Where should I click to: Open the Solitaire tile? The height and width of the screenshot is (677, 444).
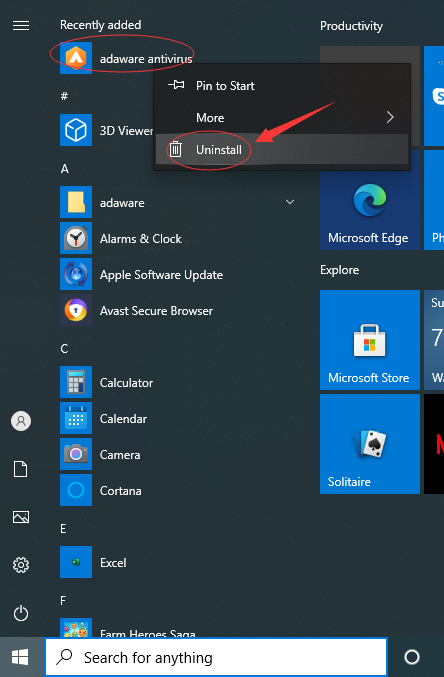(370, 444)
